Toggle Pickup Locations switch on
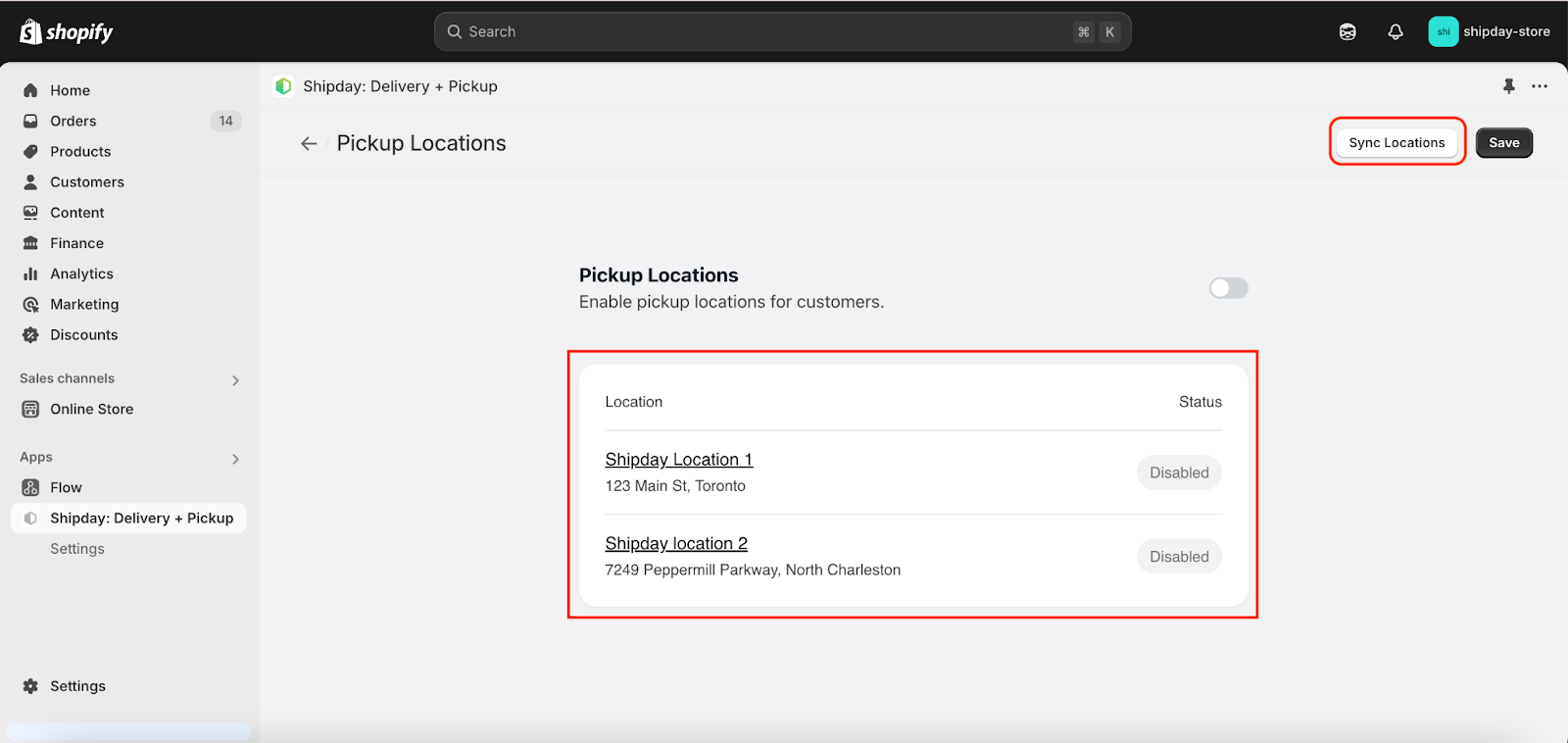 pos(1228,287)
